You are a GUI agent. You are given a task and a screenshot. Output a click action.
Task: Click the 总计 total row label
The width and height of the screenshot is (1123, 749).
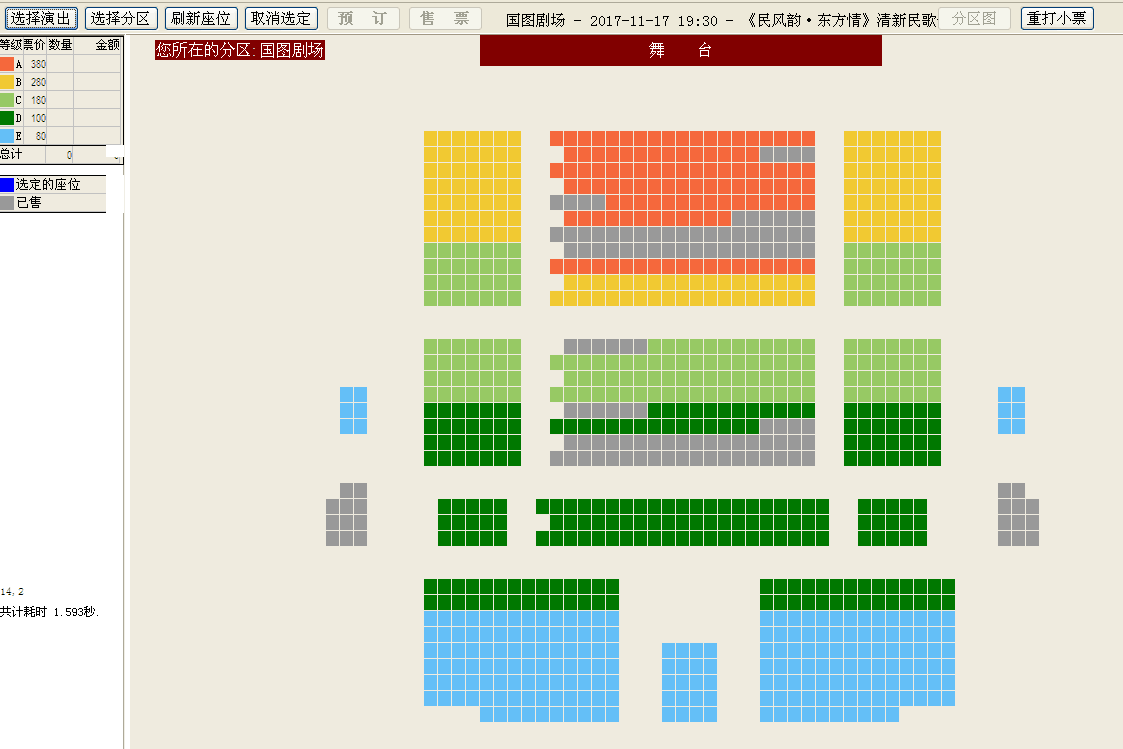pos(11,154)
